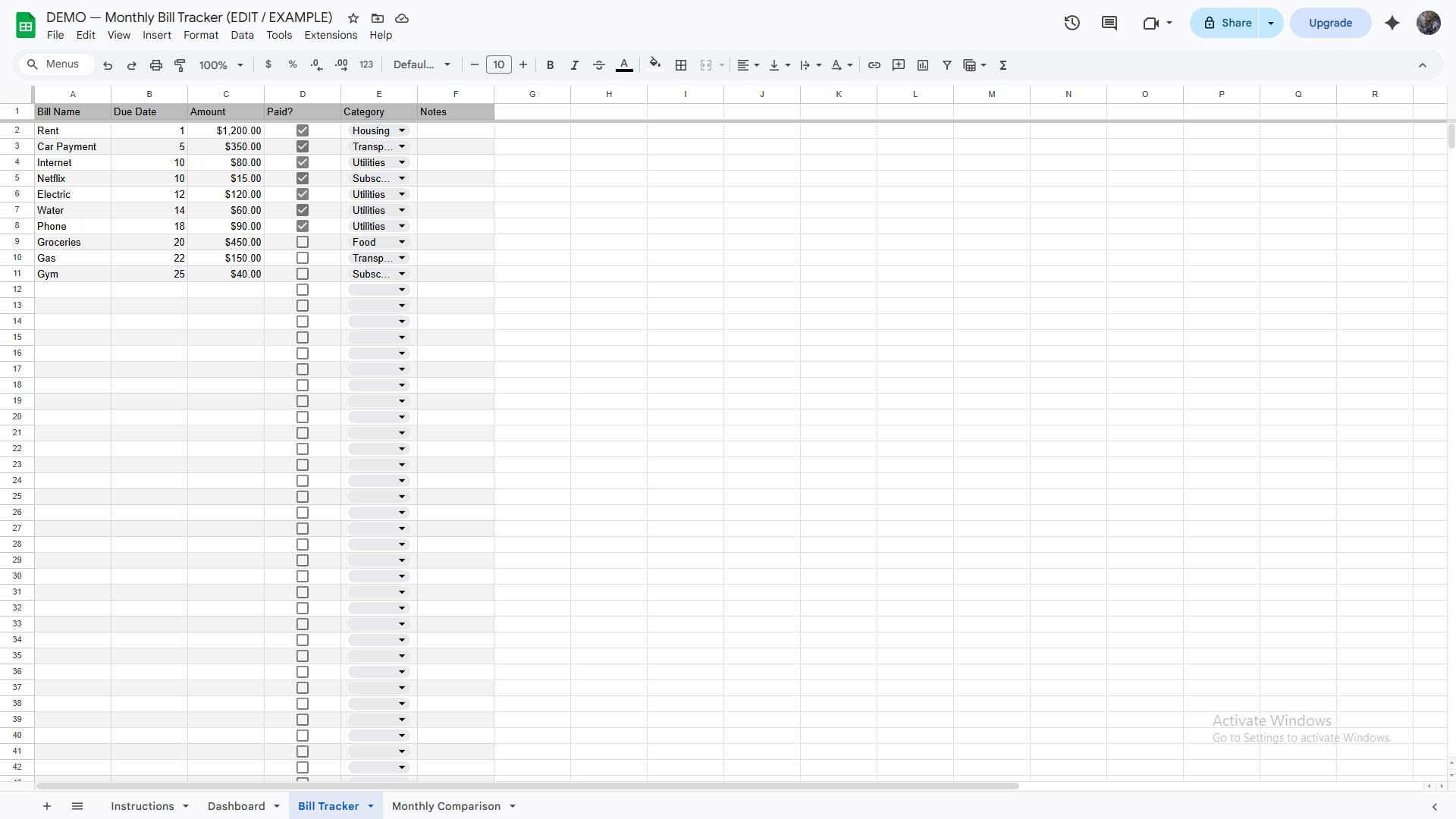Screen dimensions: 1456x819
Task: Click the Create a filter icon
Action: coord(947,65)
